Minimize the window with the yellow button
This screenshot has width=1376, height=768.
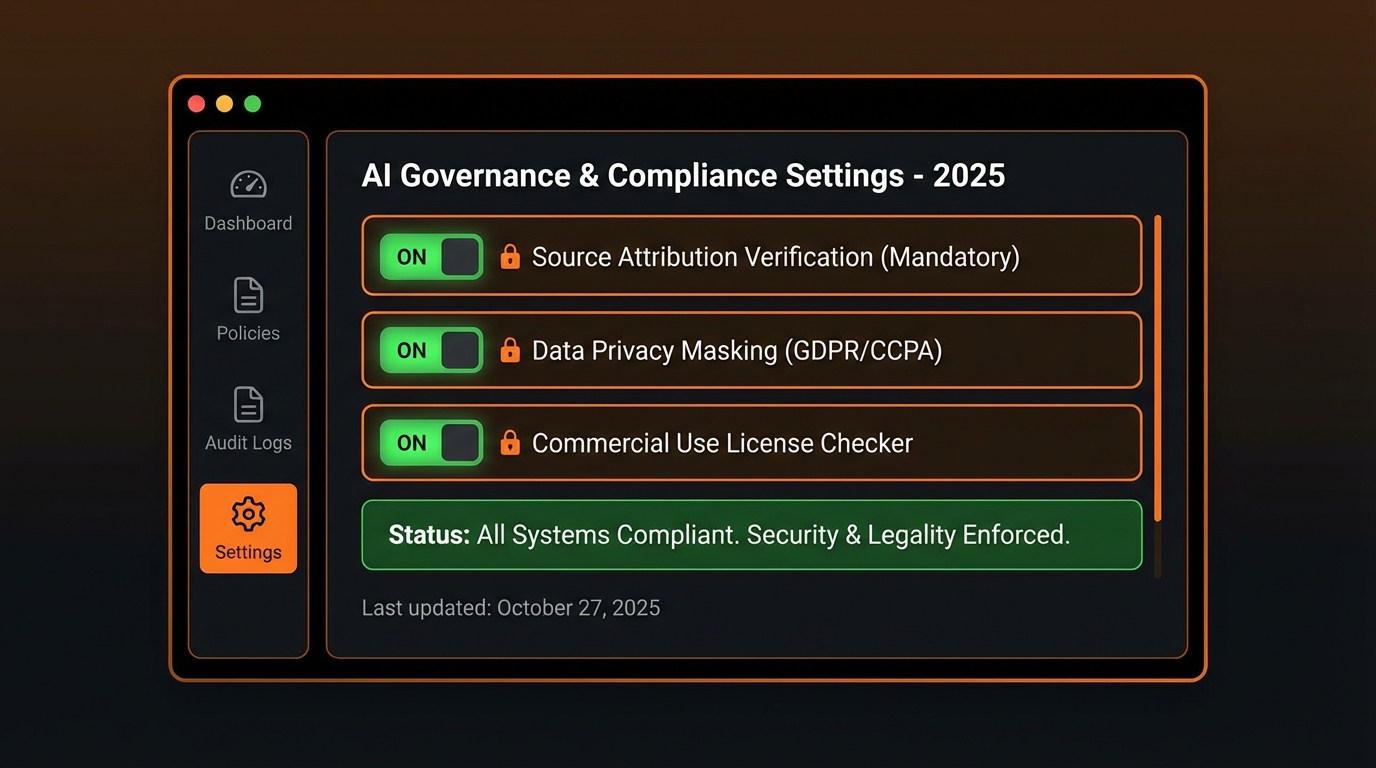point(225,104)
